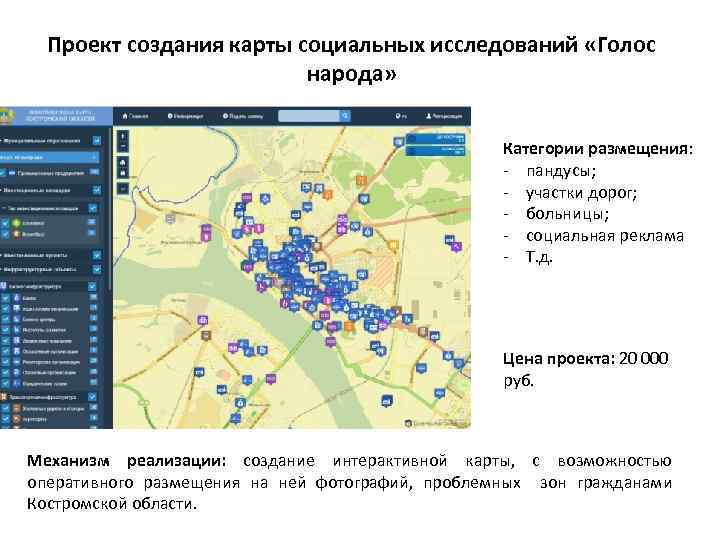
Task: Select the highlighted blue sidebar row
Action: 50,157
